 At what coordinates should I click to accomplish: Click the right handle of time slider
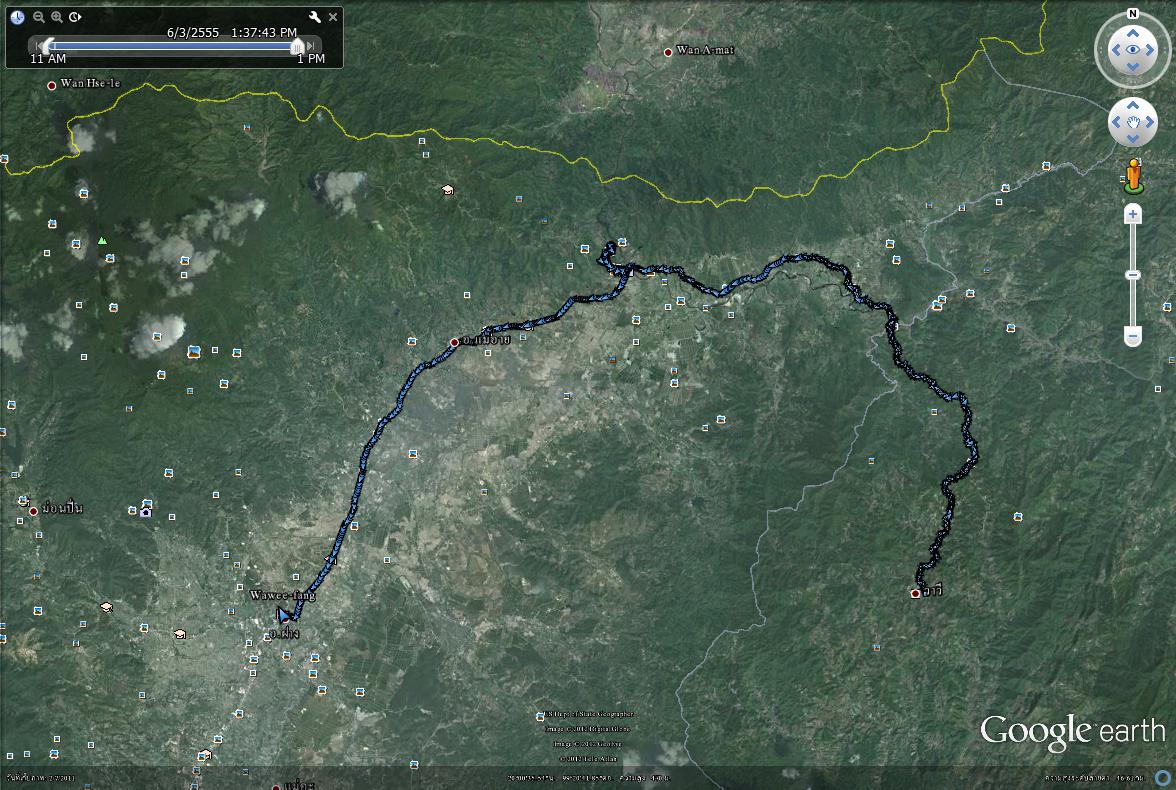pyautogui.click(x=297, y=45)
